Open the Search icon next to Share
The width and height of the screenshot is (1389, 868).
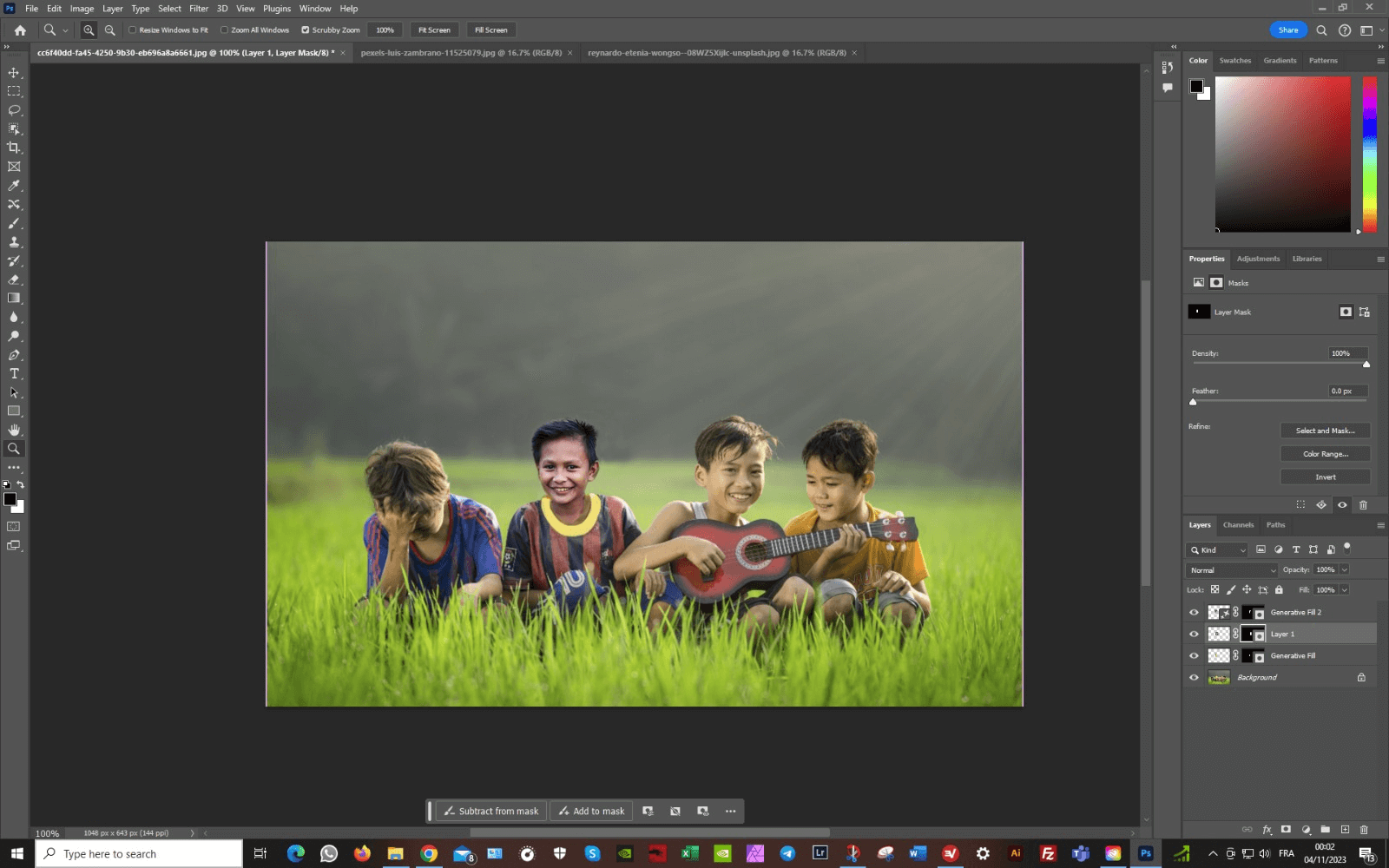1321,30
